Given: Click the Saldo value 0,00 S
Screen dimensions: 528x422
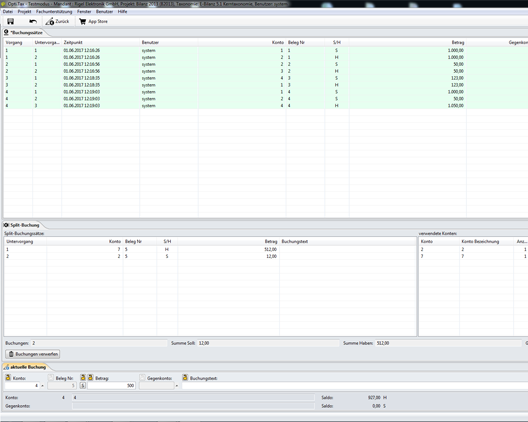Looking at the screenshot, I should click(x=379, y=406).
